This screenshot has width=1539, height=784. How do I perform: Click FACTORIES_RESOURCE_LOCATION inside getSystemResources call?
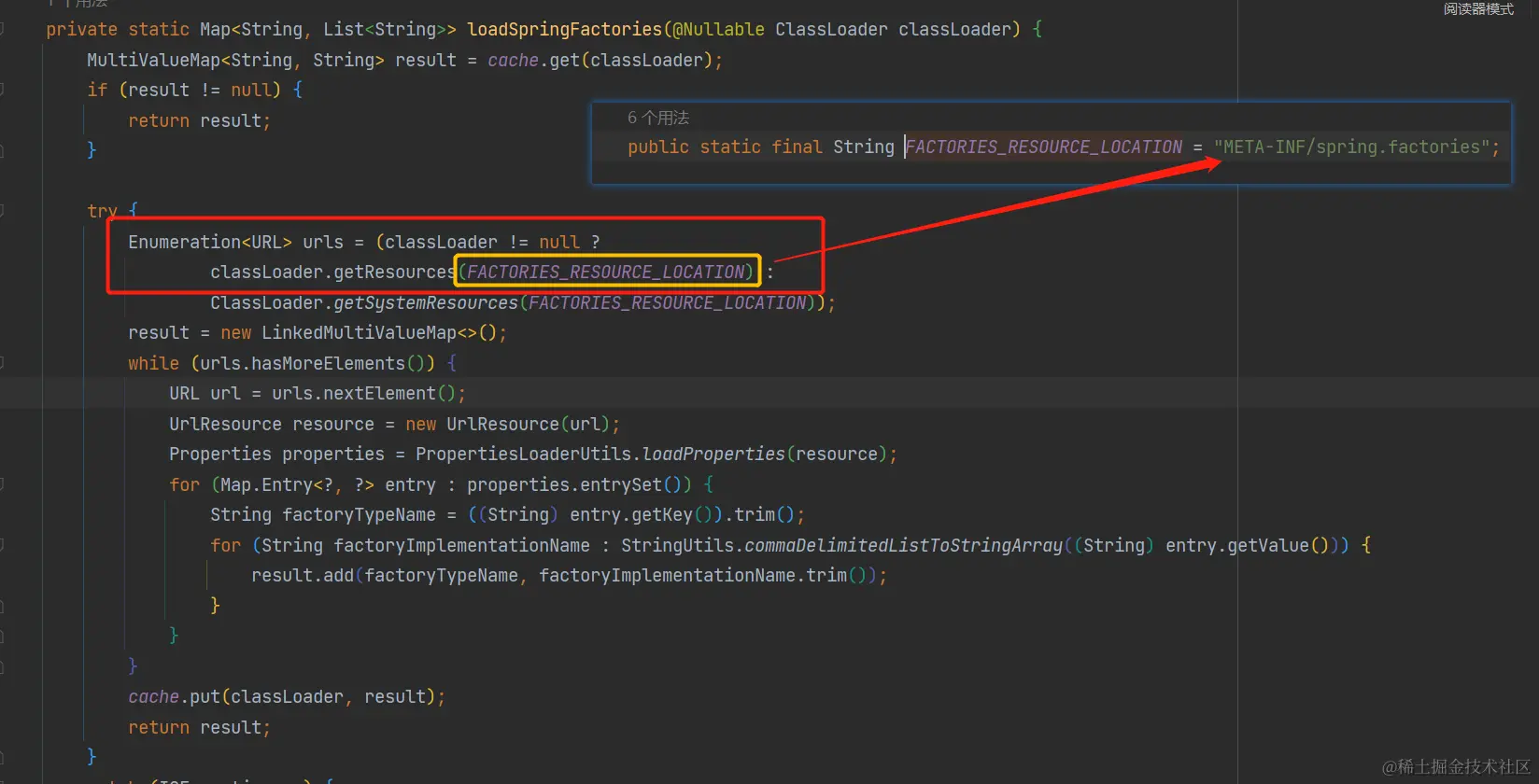click(668, 303)
